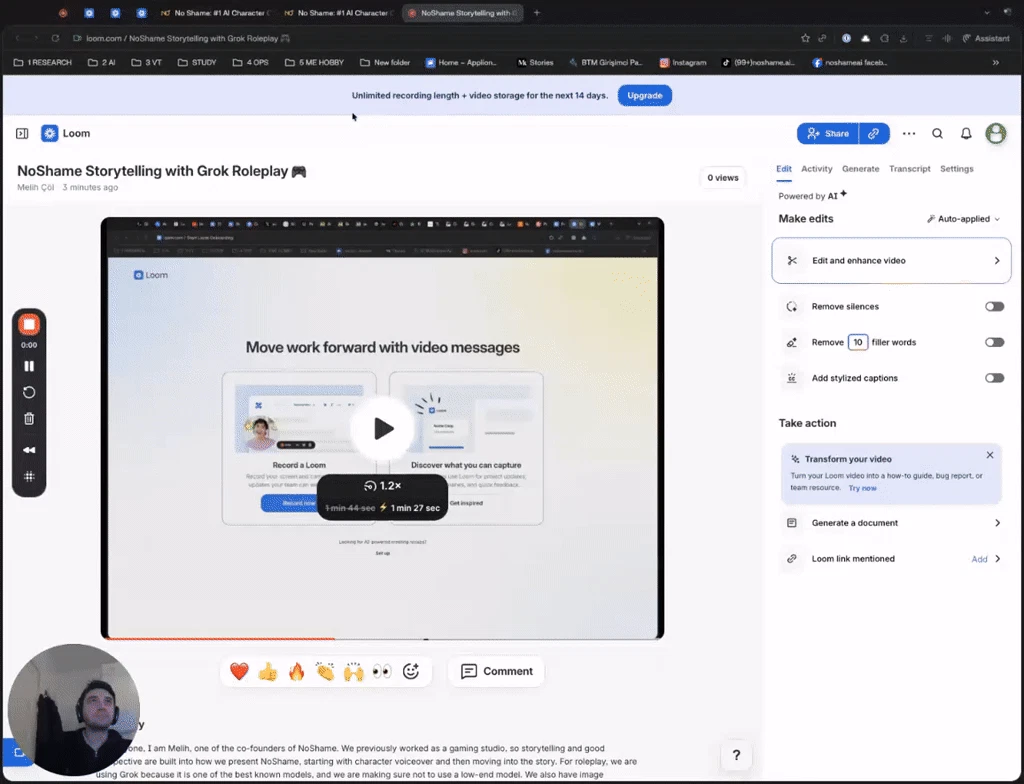Click the 1.2× playback speed badge

383,486
